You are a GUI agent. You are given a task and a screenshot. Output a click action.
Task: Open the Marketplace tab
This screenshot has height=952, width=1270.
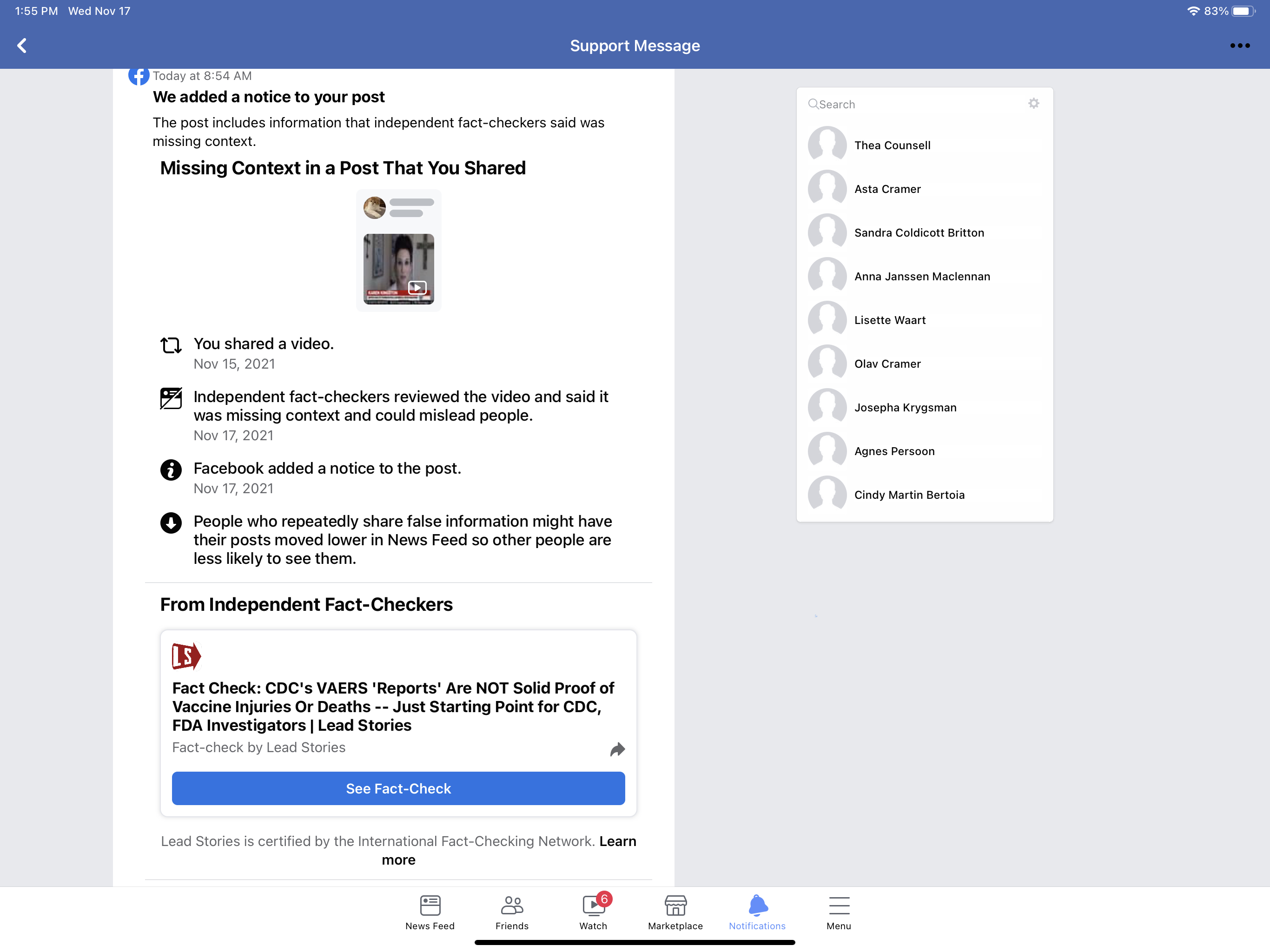675,912
